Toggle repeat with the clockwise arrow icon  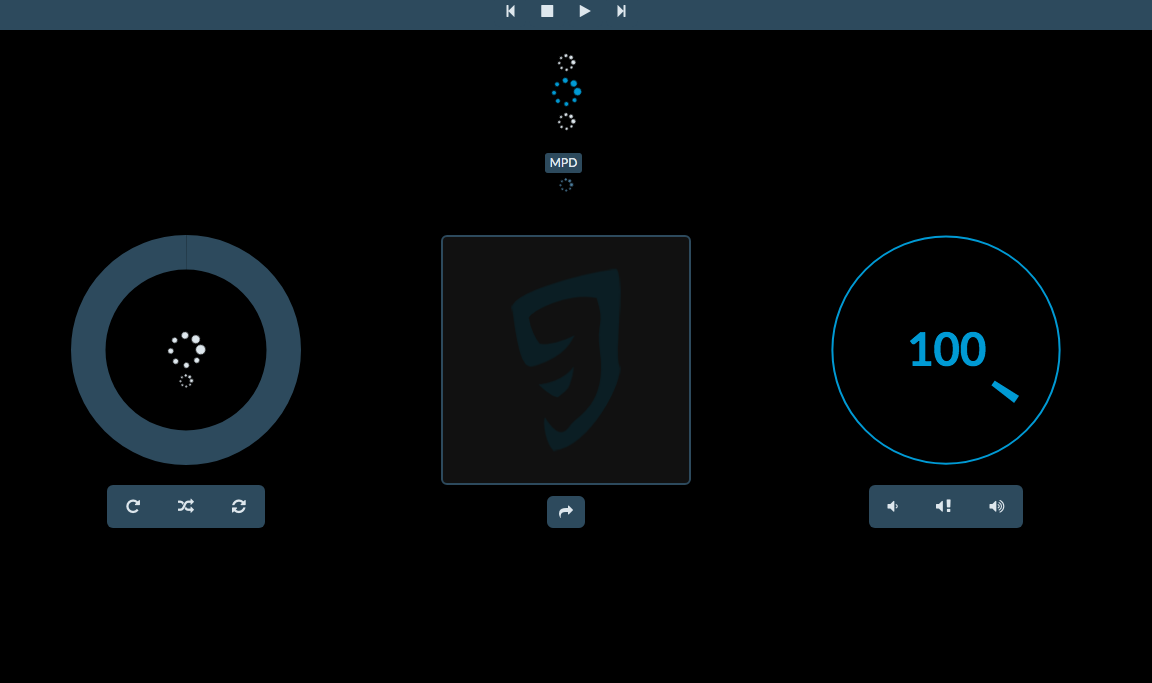133,507
